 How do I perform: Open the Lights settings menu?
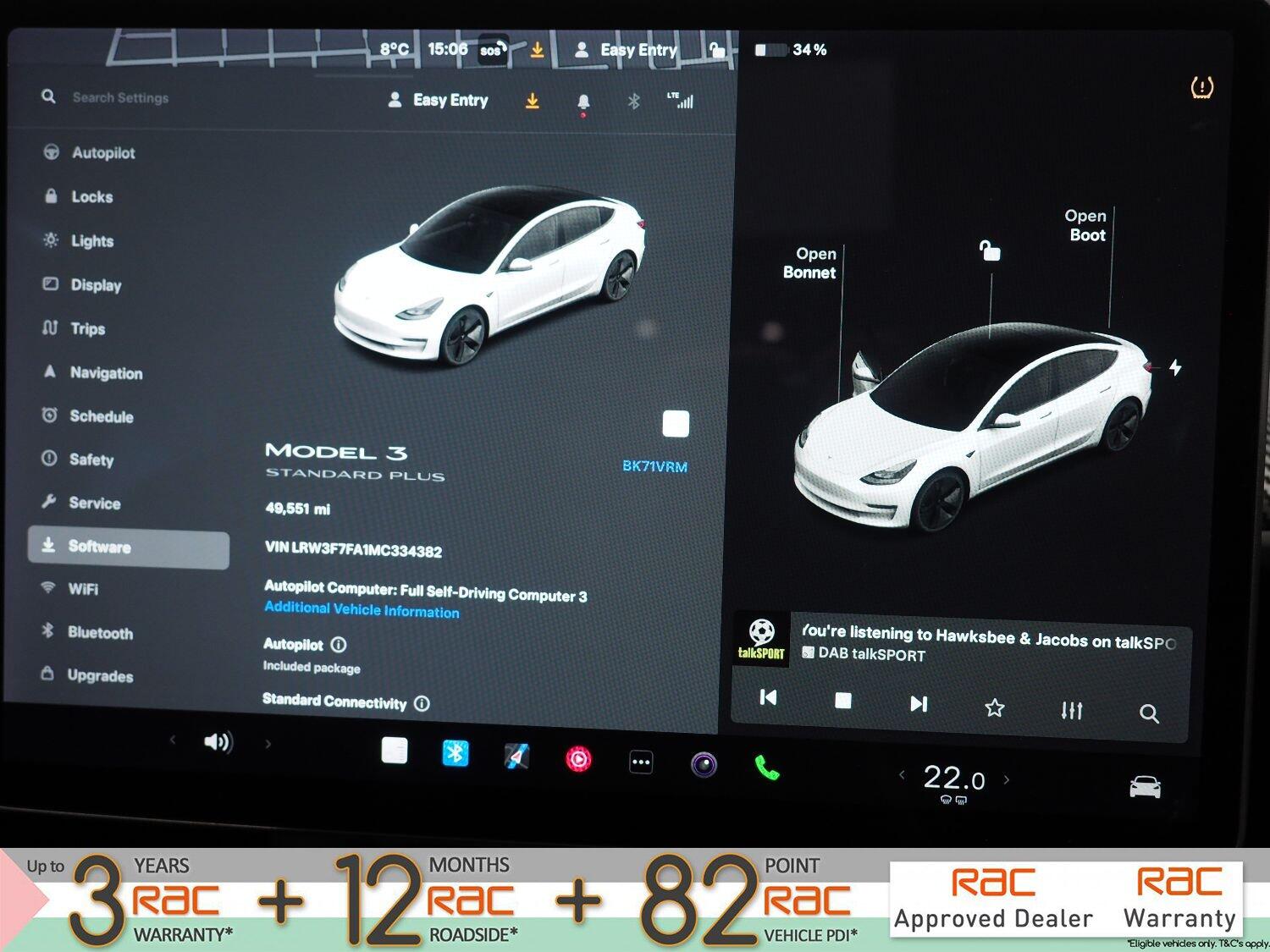tap(91, 241)
